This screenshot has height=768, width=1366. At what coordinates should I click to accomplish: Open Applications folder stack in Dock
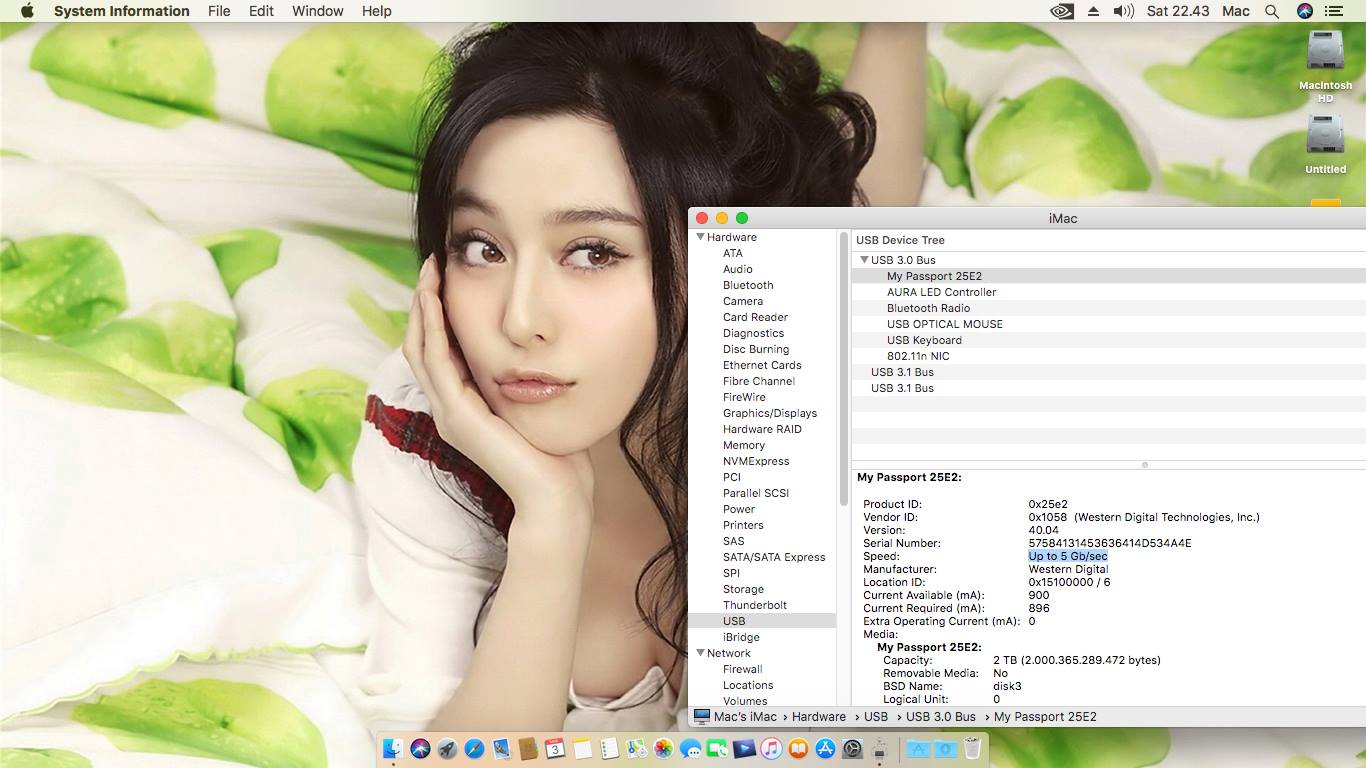917,748
